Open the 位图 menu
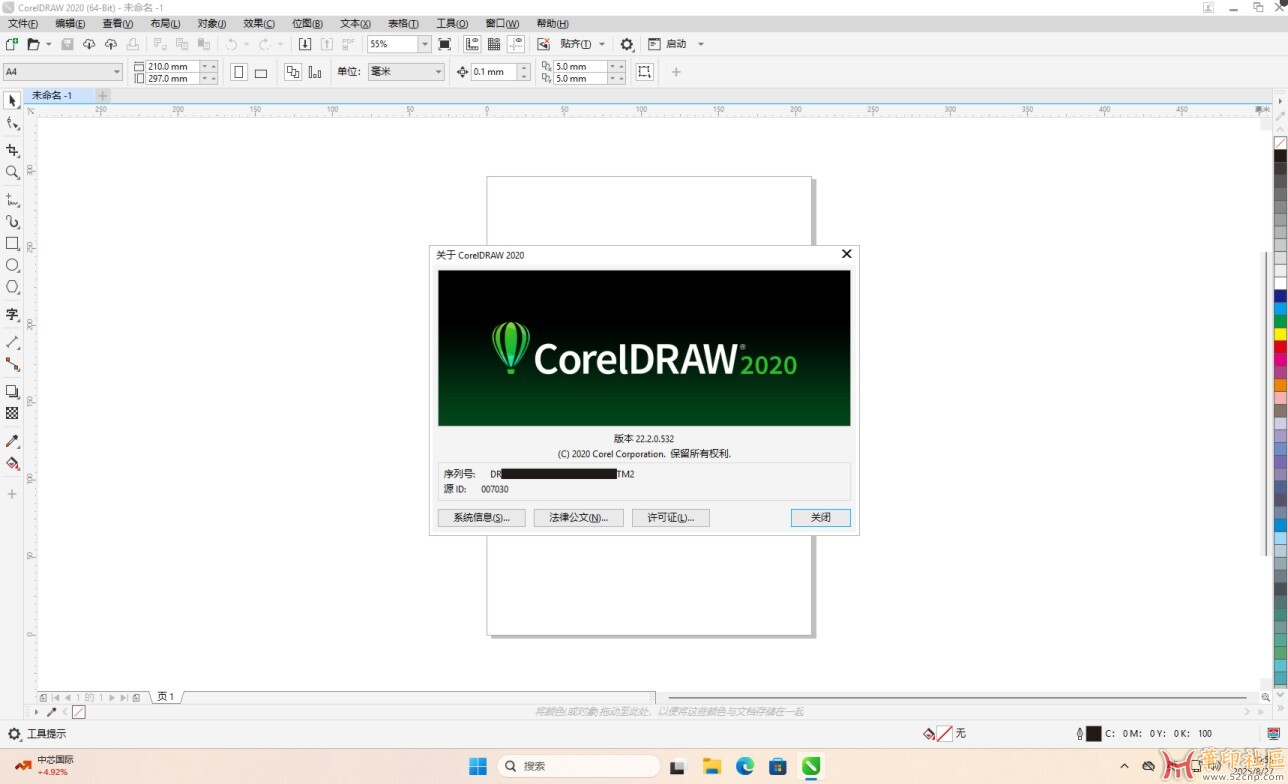The height and width of the screenshot is (784, 1288). click(x=307, y=23)
